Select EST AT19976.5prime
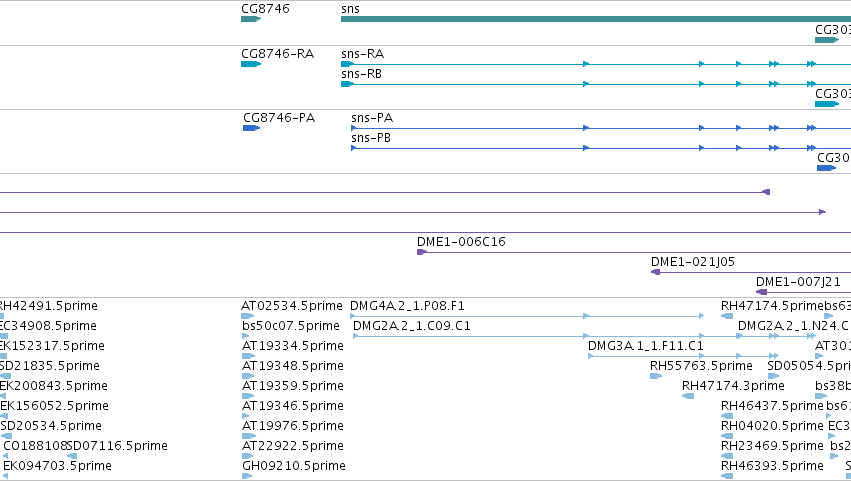851x481 pixels. 293,426
